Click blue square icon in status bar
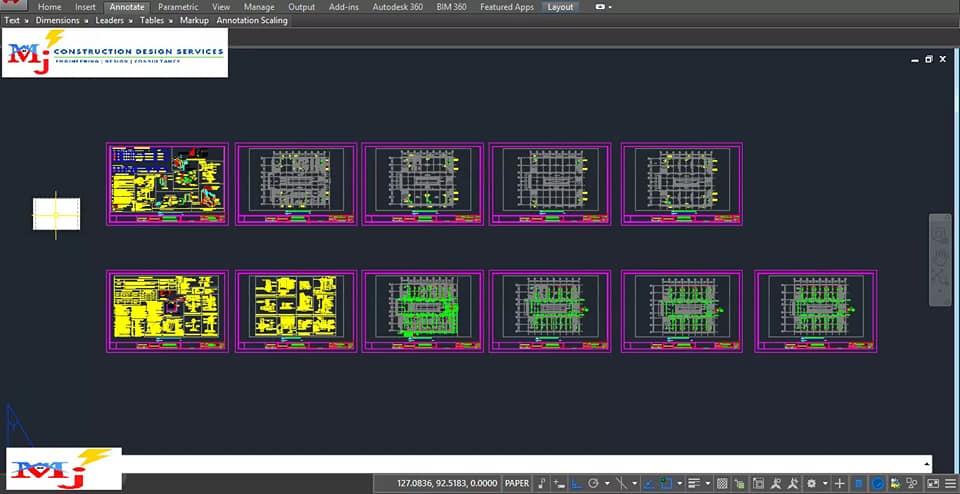The height and width of the screenshot is (494, 960). coord(858,483)
